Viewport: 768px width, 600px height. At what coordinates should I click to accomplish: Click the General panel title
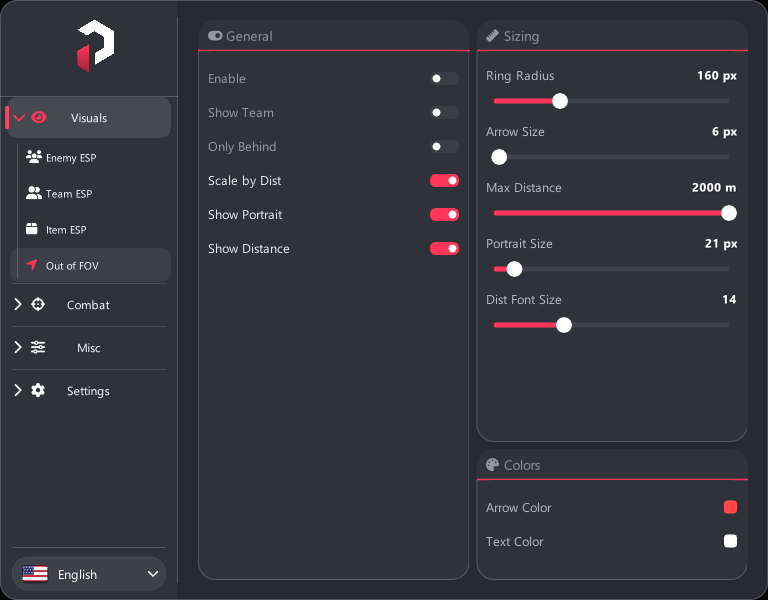tap(249, 36)
